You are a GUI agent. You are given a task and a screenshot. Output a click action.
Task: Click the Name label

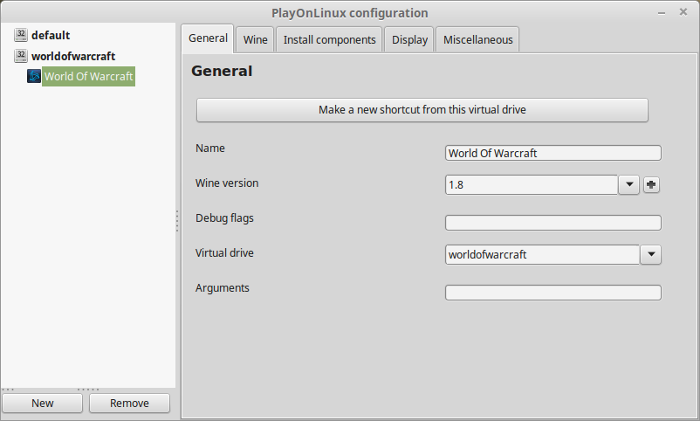tap(210, 148)
